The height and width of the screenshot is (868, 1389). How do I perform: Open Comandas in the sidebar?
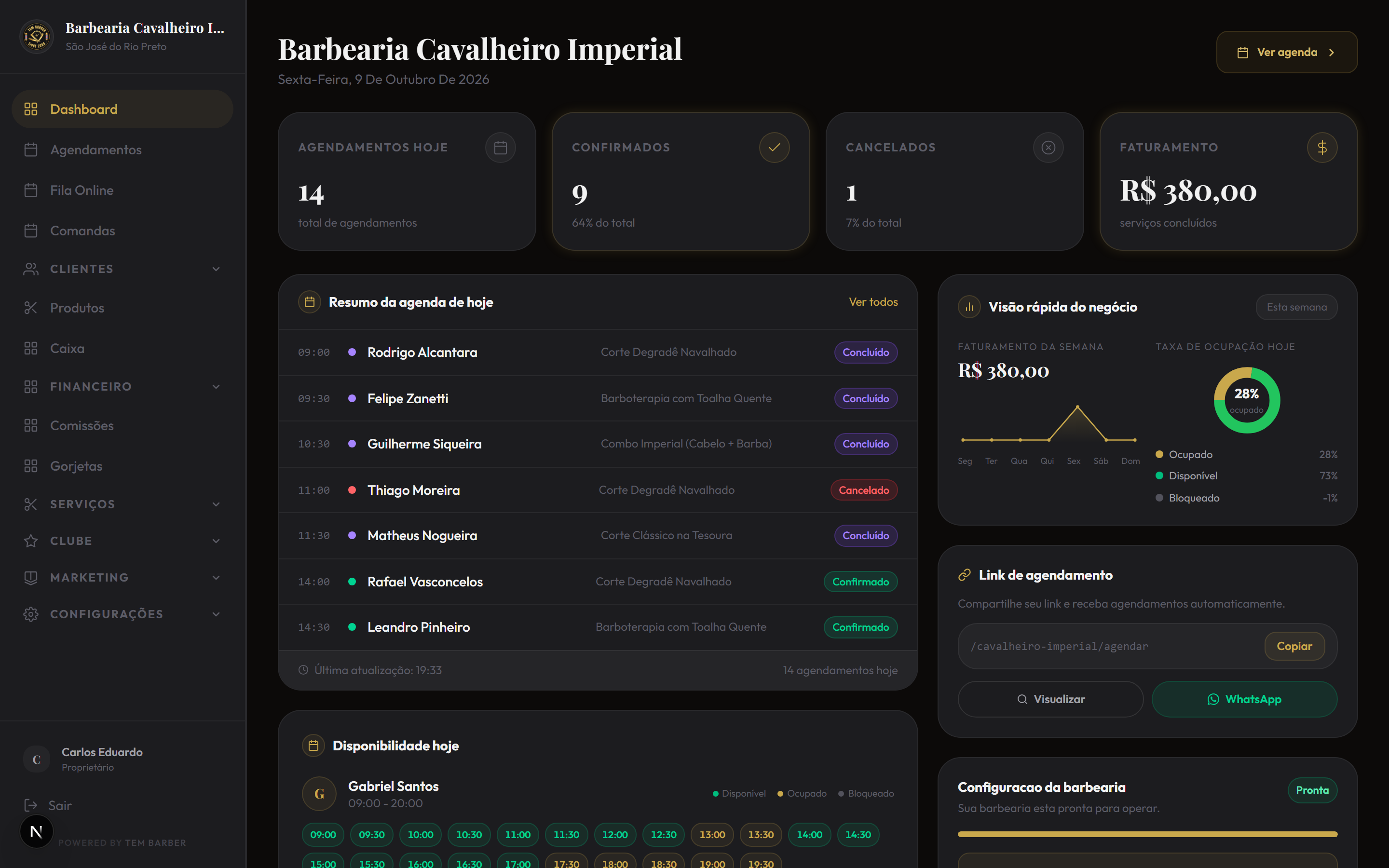pyautogui.click(x=122, y=231)
